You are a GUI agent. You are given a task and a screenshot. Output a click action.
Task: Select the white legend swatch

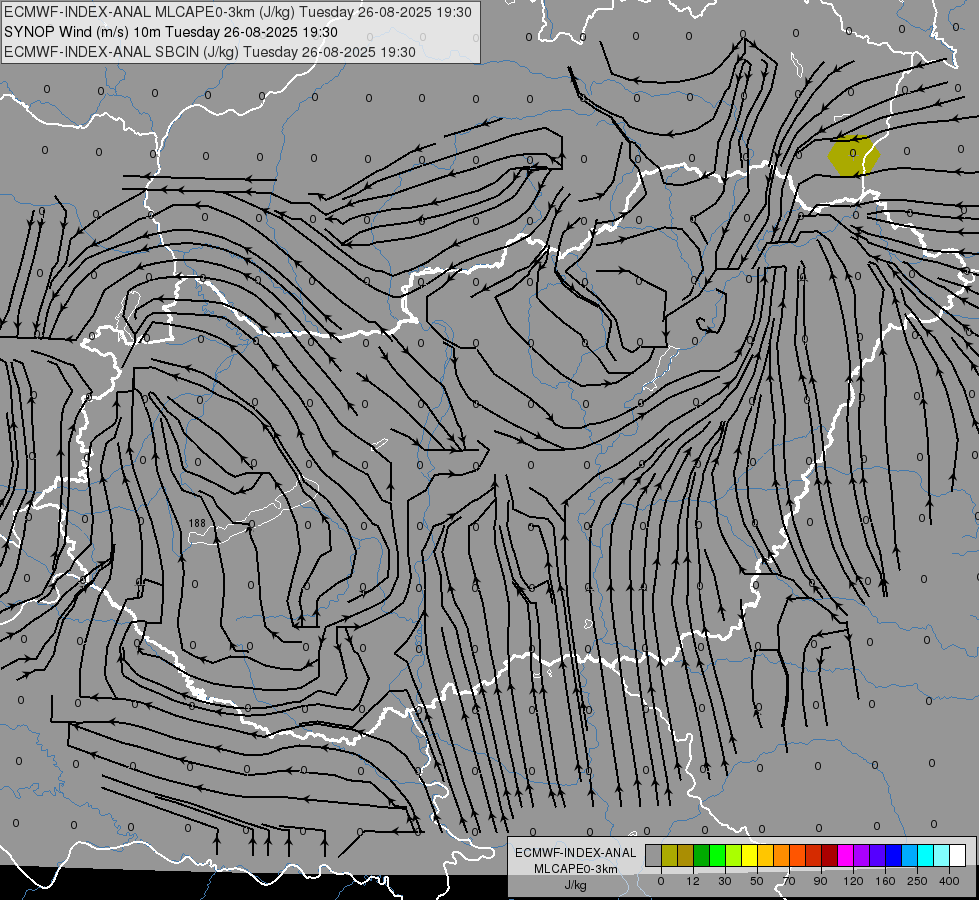click(957, 855)
